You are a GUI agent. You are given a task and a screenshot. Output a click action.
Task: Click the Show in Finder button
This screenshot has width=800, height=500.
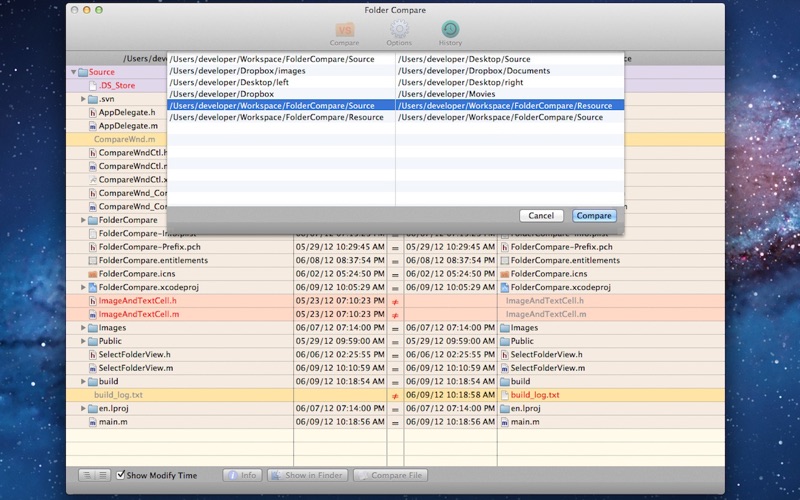point(308,476)
